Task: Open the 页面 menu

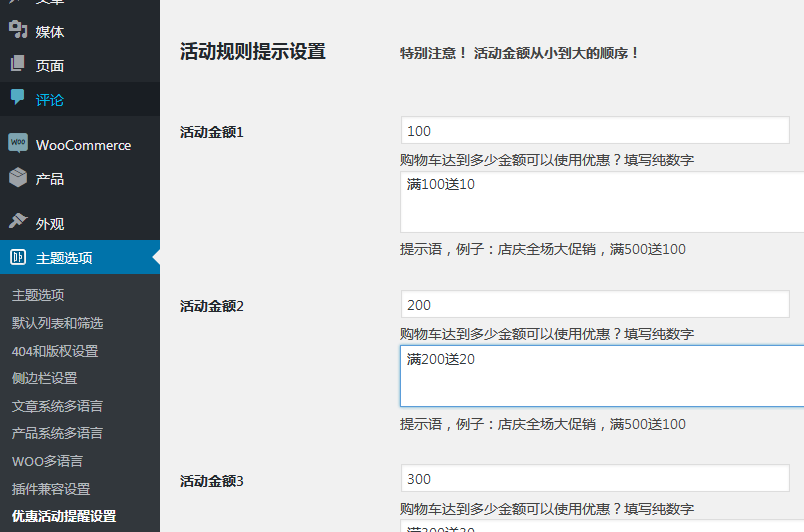Action: coord(80,65)
